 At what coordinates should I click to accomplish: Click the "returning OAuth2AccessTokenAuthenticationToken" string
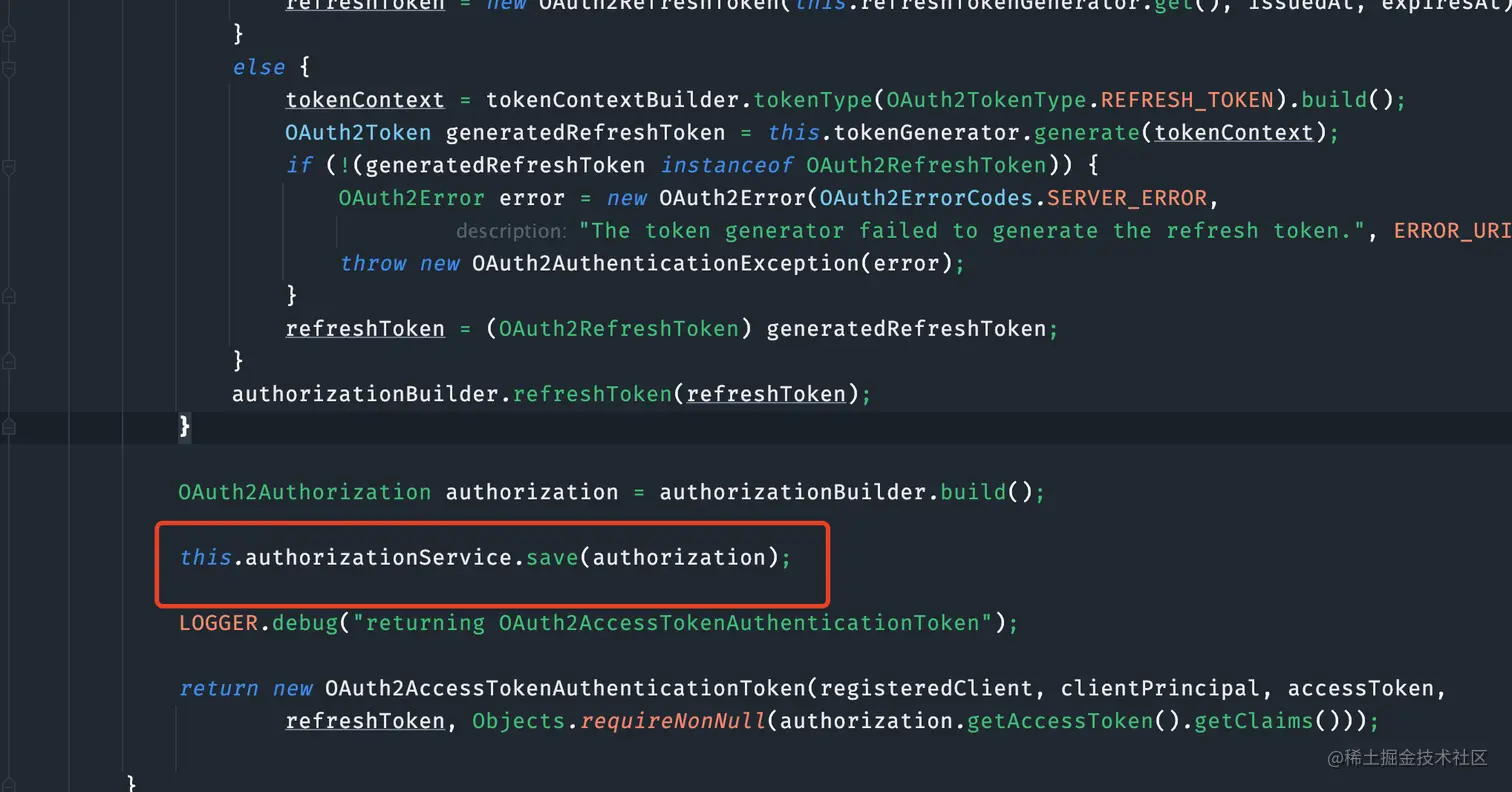point(673,623)
